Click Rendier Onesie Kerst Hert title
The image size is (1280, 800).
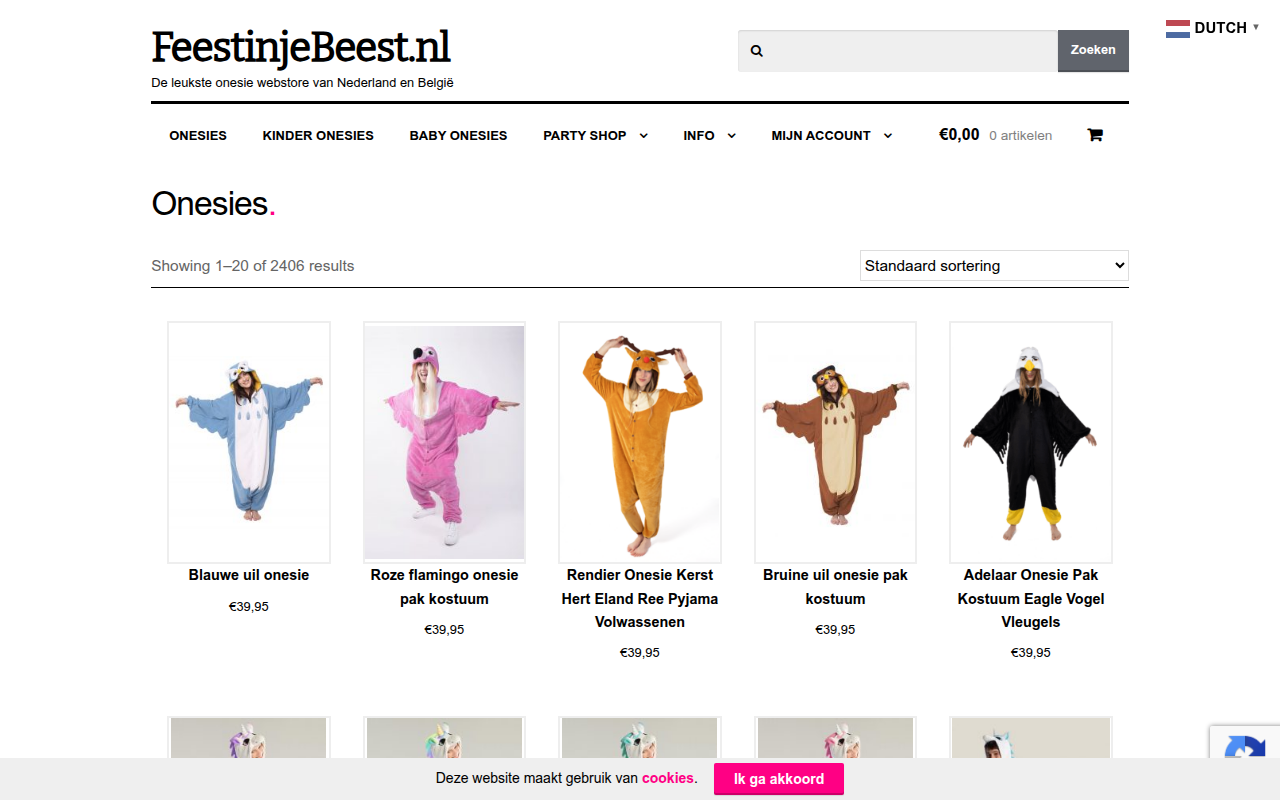(x=640, y=598)
